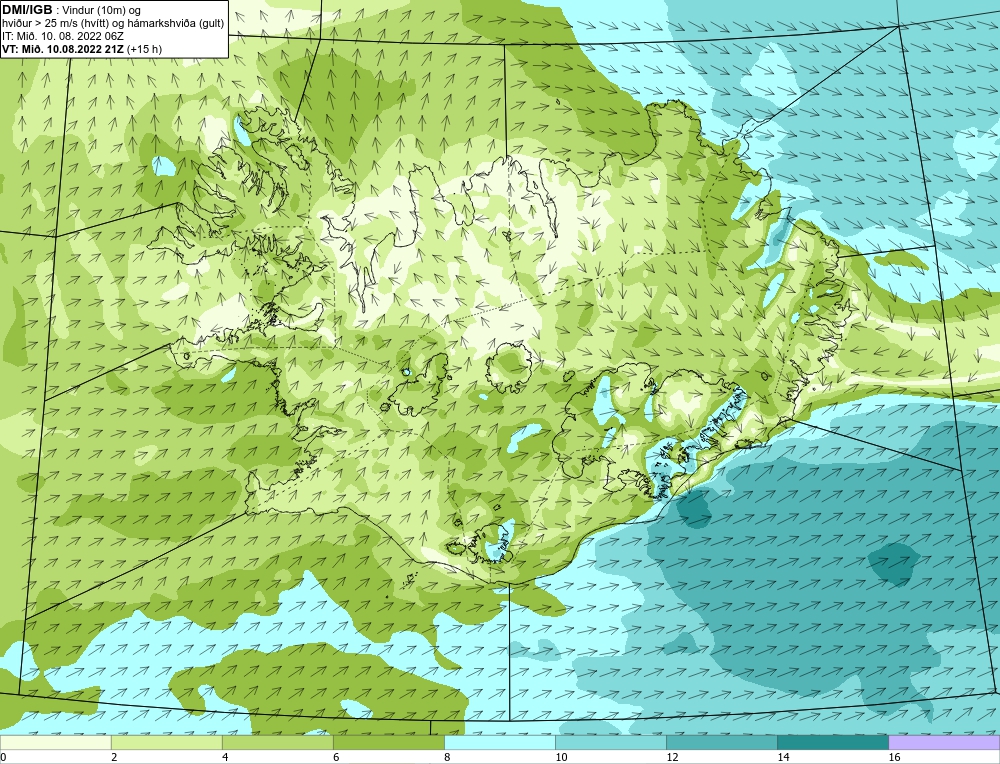Click the legend label "12"

click(672, 757)
